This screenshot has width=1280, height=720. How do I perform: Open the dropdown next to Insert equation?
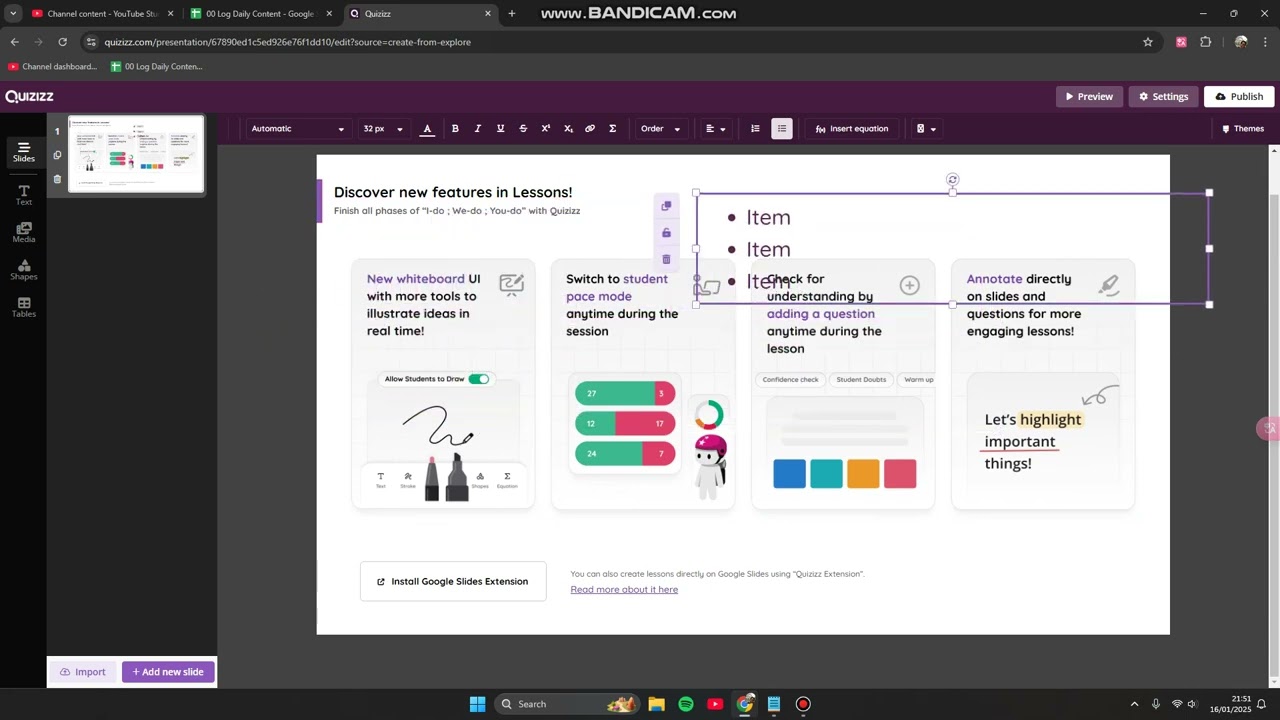(x=926, y=128)
